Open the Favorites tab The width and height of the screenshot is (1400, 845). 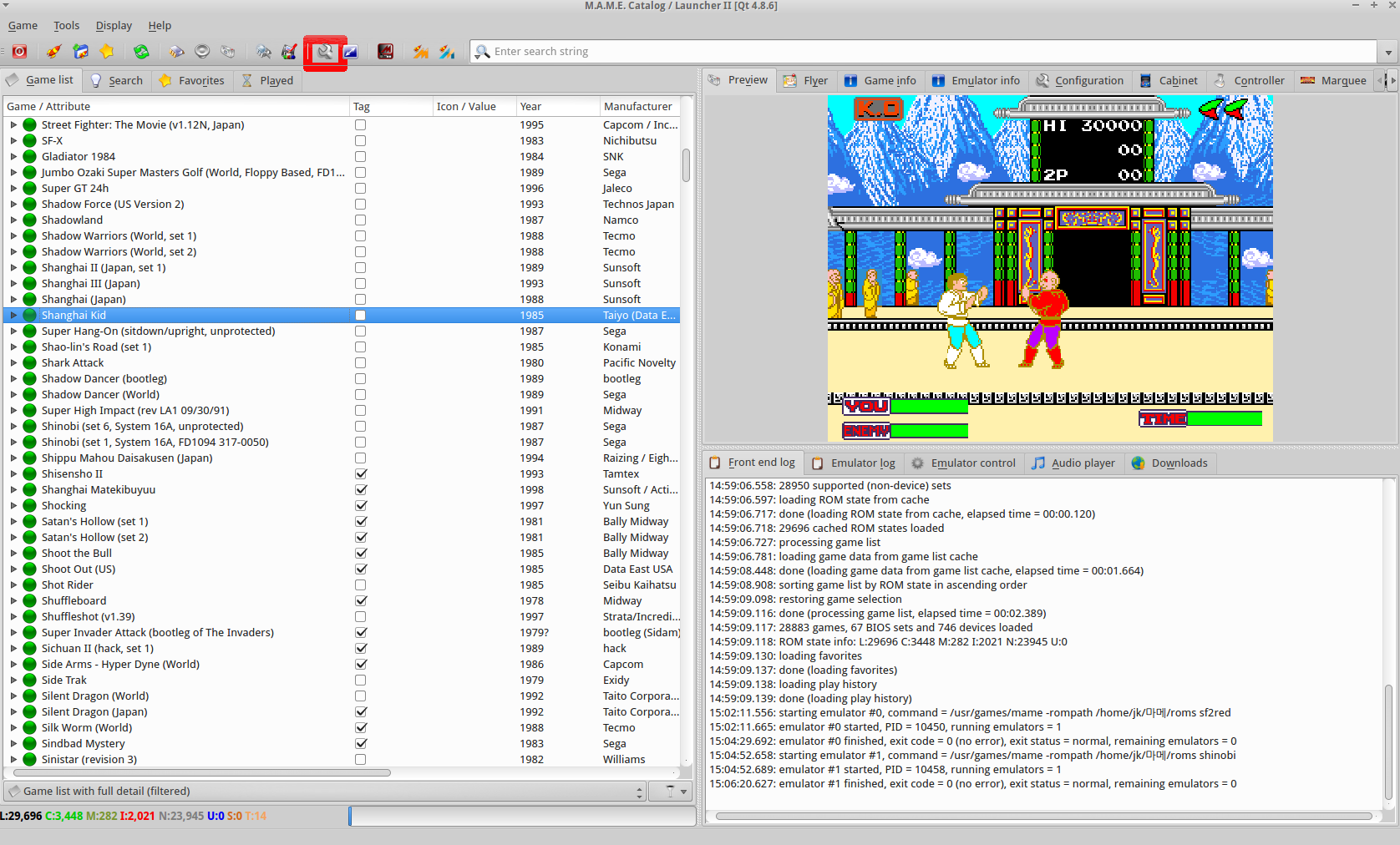point(192,81)
